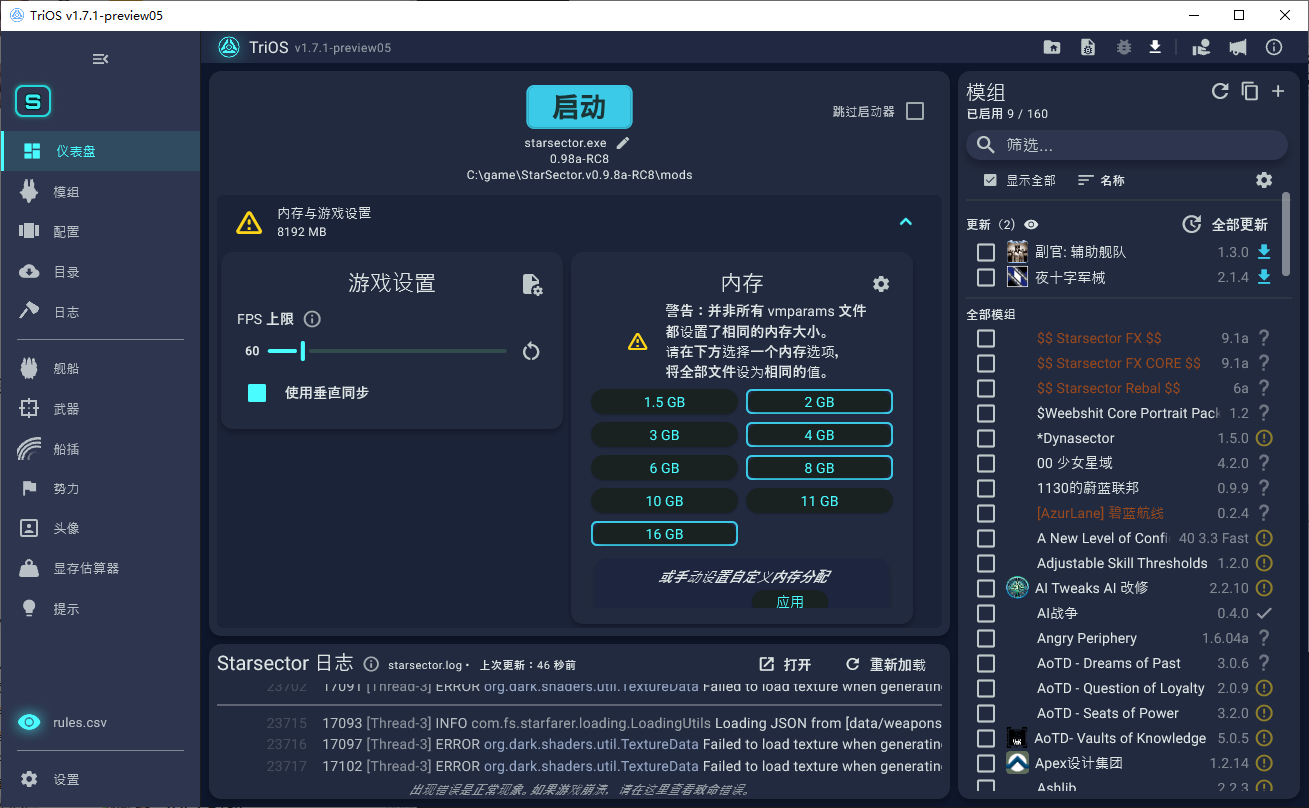
Task: Reset the FPS 上限 value
Action: click(531, 351)
